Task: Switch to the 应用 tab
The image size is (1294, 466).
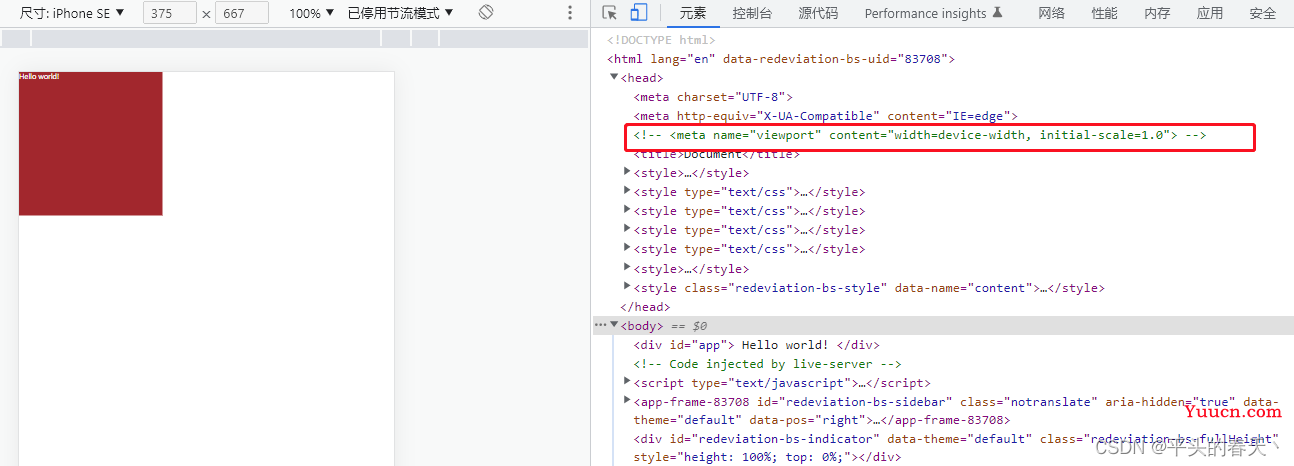Action: pos(1210,13)
